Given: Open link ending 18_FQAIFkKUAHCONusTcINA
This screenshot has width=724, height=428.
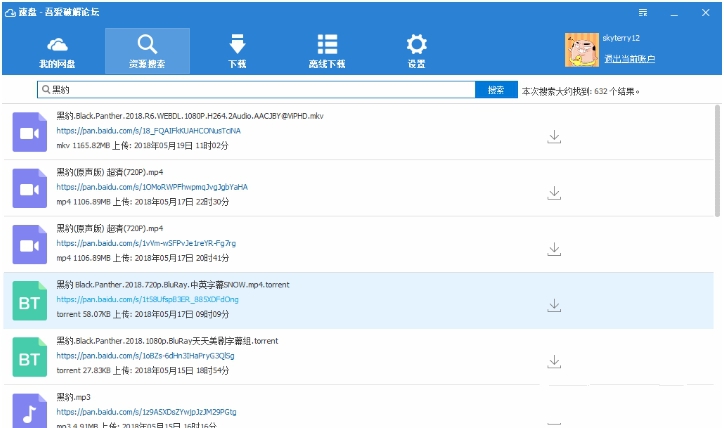Looking at the screenshot, I should [149, 131].
